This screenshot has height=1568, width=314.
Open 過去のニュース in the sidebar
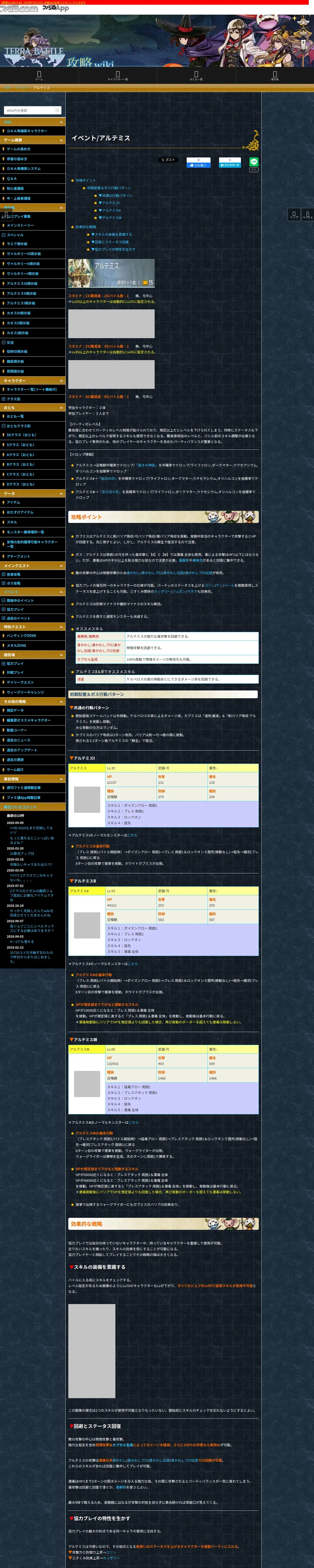pos(18,740)
